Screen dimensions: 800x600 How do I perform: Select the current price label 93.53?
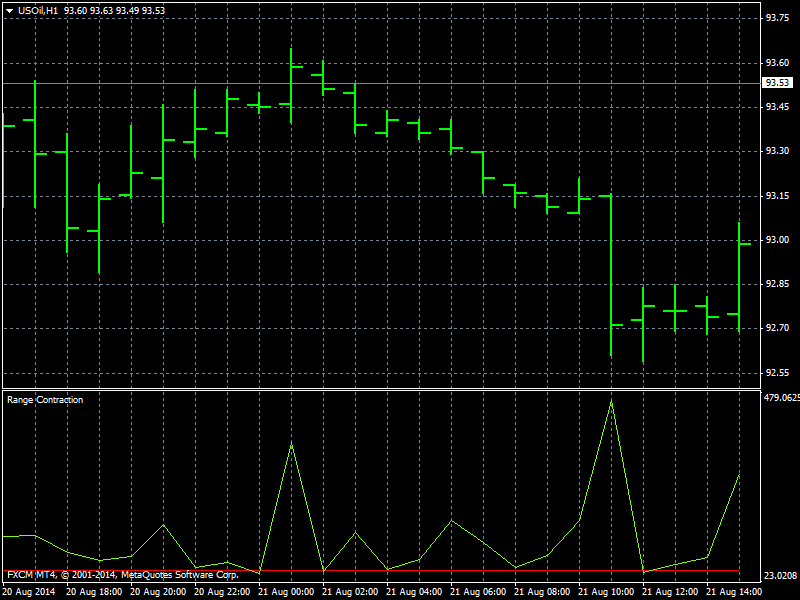pos(777,83)
